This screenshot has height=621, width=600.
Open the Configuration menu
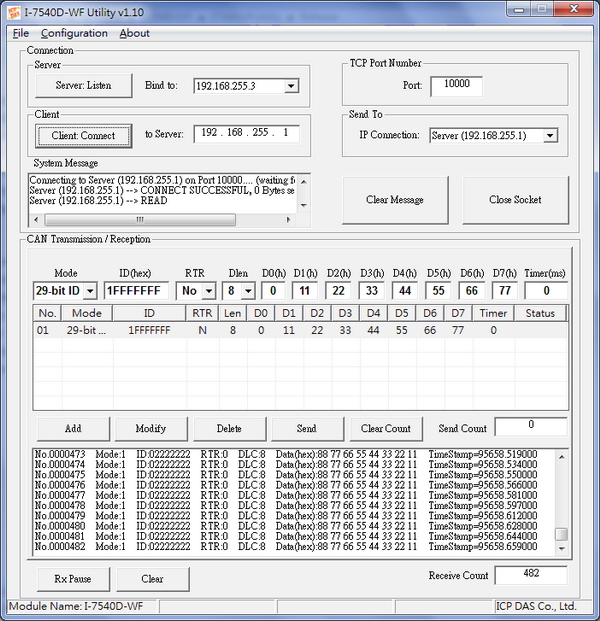click(x=74, y=33)
